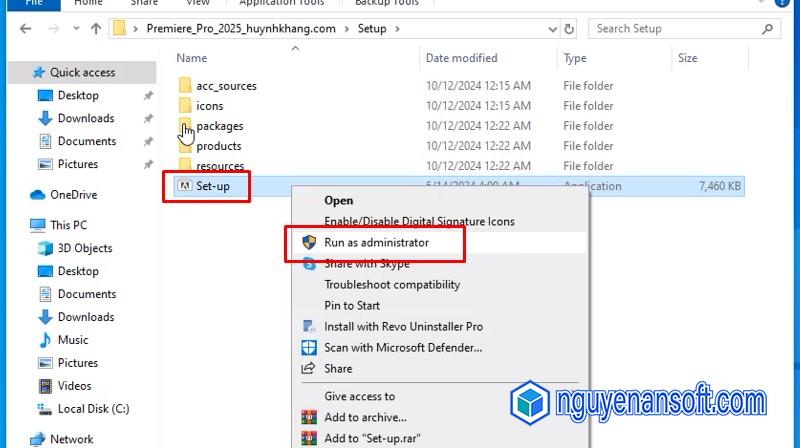Open Network in navigation pane
Image resolution: width=800 pixels, height=448 pixels.
[x=71, y=439]
